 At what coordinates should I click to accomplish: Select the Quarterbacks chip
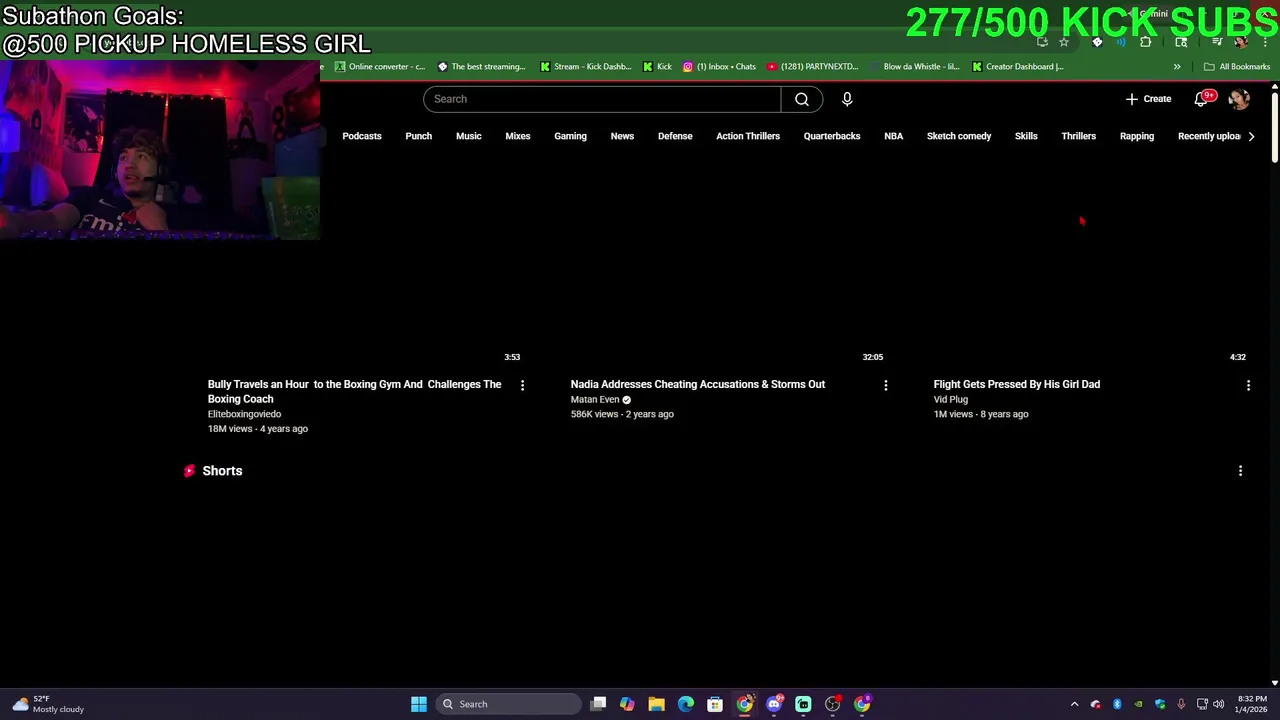832,136
